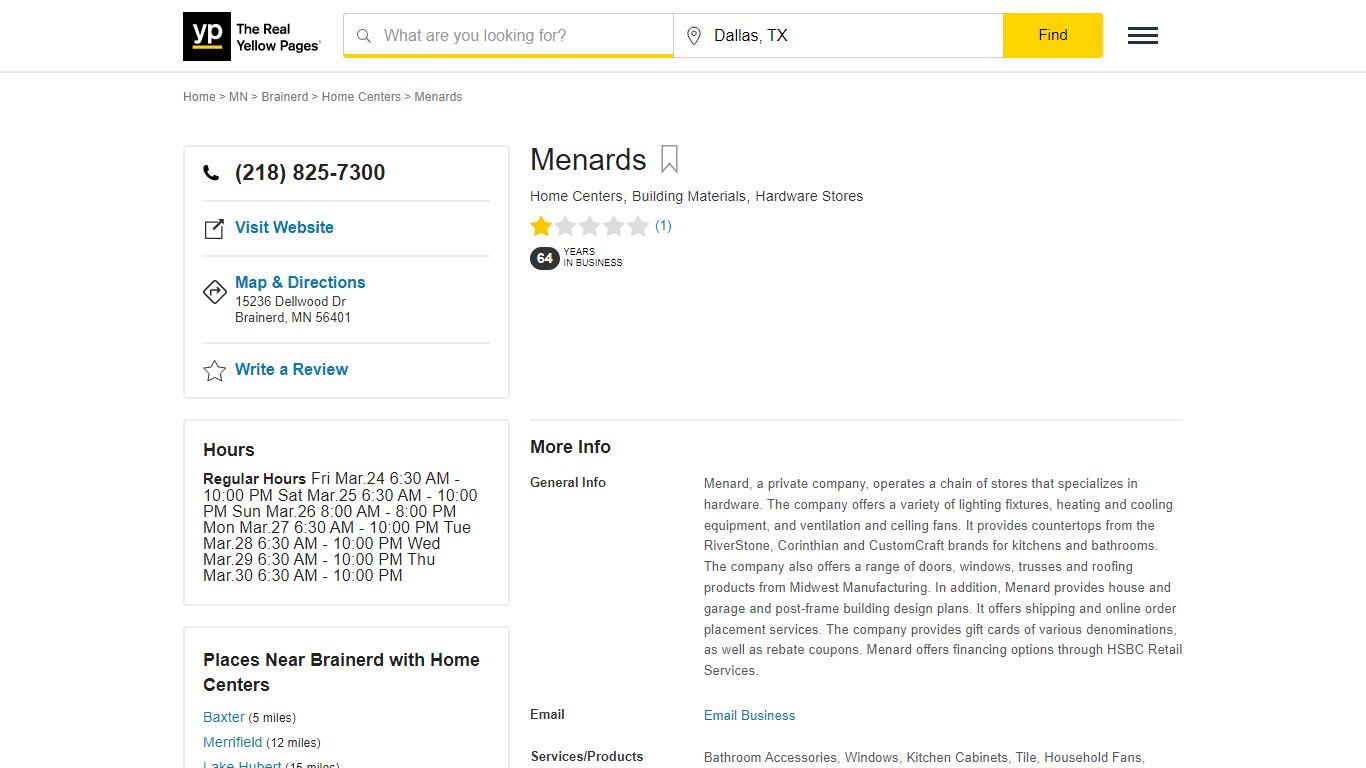Open Write a Review

(291, 369)
